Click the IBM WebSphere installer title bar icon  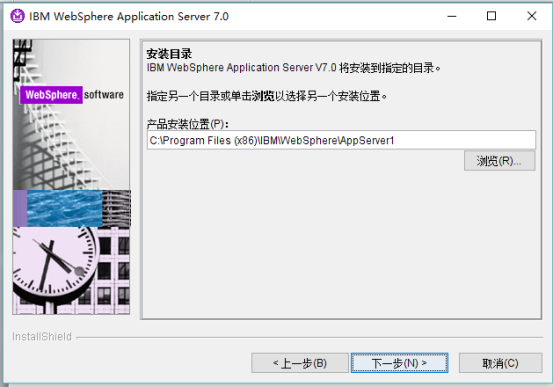[x=17, y=16]
